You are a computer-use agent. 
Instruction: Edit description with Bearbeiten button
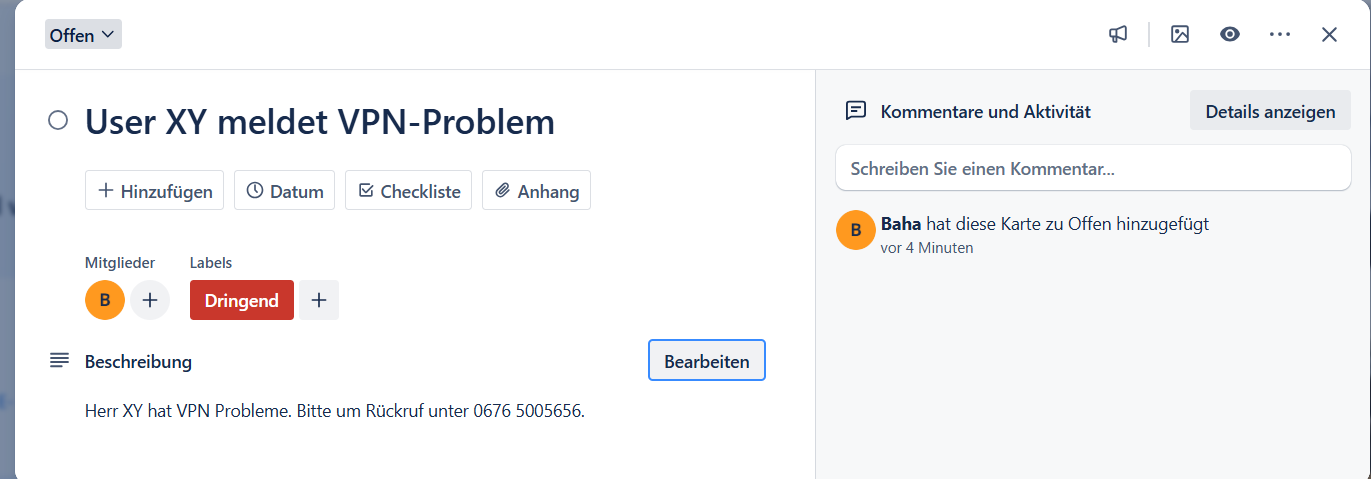pyautogui.click(x=707, y=361)
